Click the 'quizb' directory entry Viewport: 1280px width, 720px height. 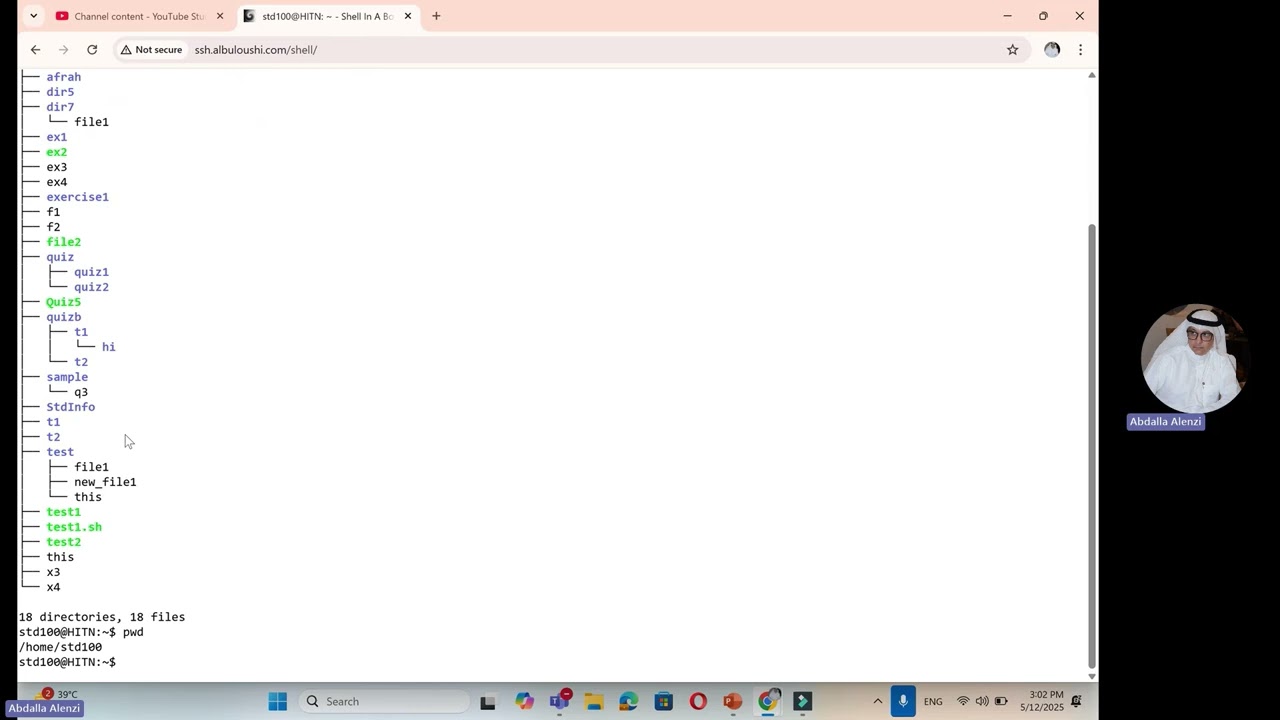(63, 317)
